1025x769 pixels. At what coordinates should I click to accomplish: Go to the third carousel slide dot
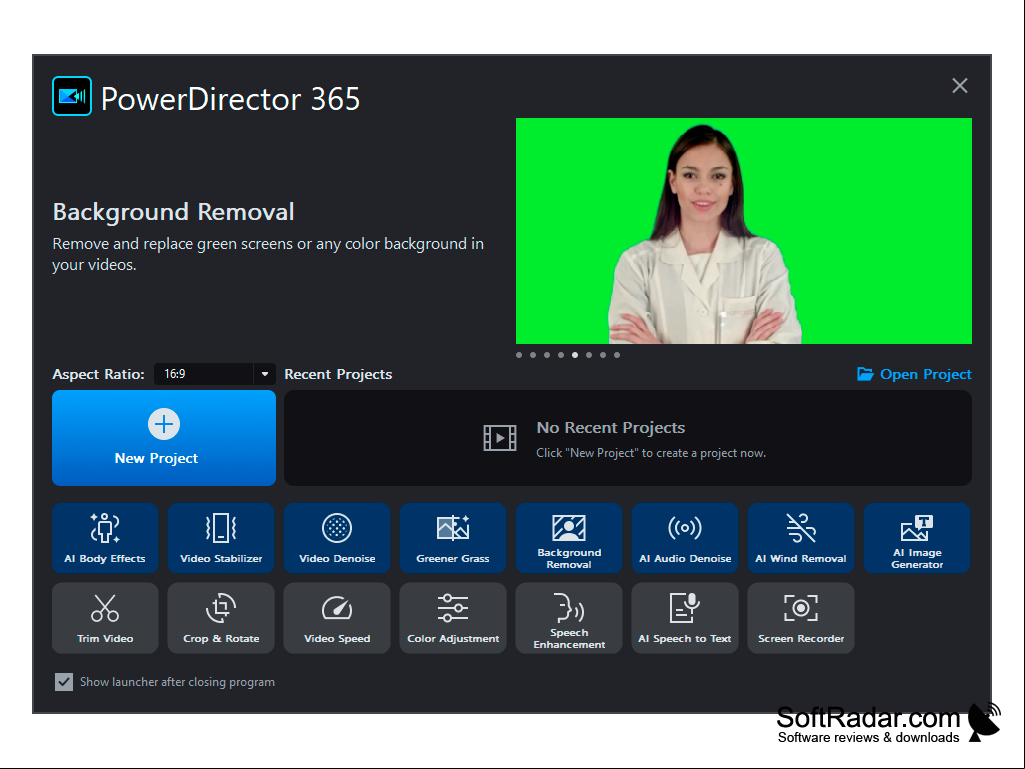coord(547,355)
